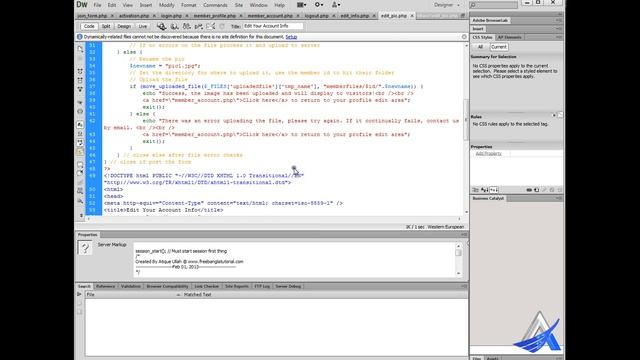Screen dimensions: 640x360
Task: Switch to Design view
Action: [x=124, y=26]
